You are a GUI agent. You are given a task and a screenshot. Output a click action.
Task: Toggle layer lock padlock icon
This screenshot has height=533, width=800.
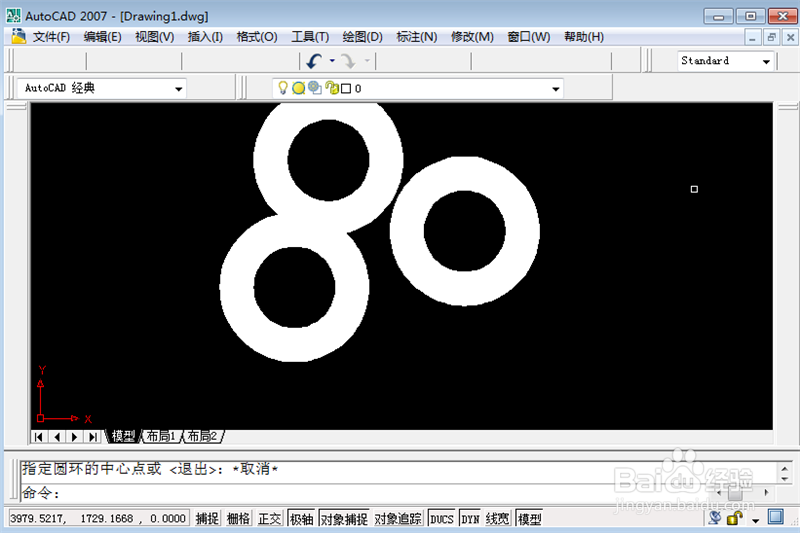(x=332, y=88)
